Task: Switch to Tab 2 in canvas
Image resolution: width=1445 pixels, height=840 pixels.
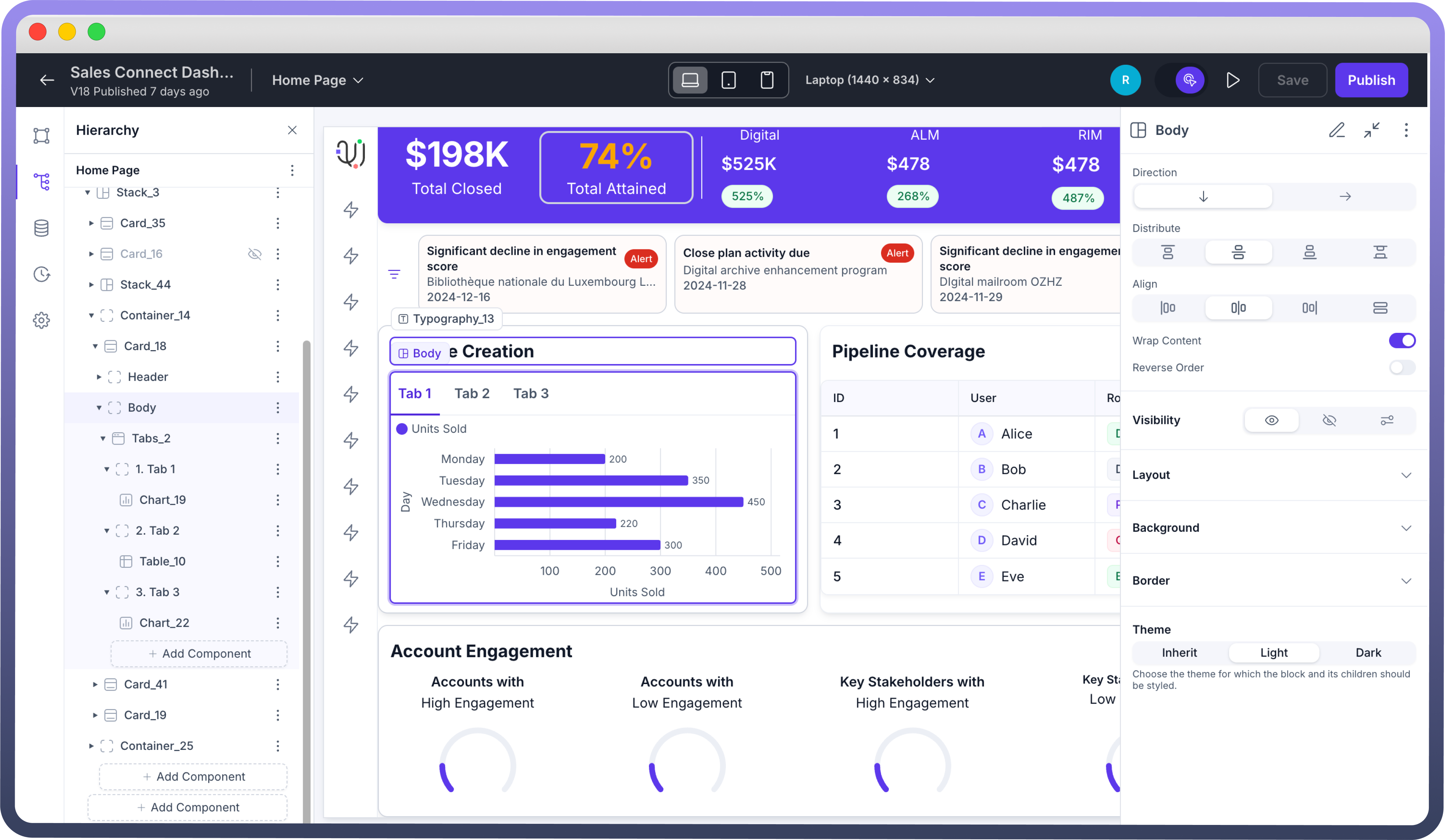Action: 472,394
